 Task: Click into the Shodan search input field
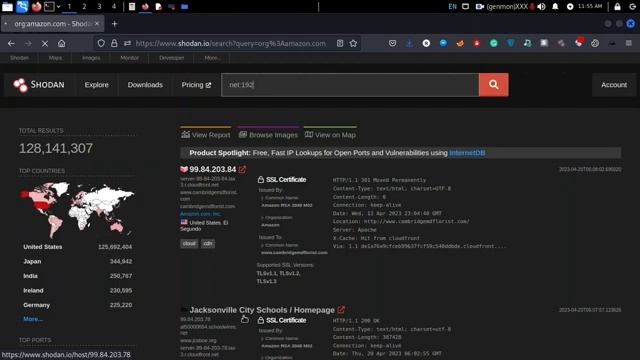pos(350,85)
